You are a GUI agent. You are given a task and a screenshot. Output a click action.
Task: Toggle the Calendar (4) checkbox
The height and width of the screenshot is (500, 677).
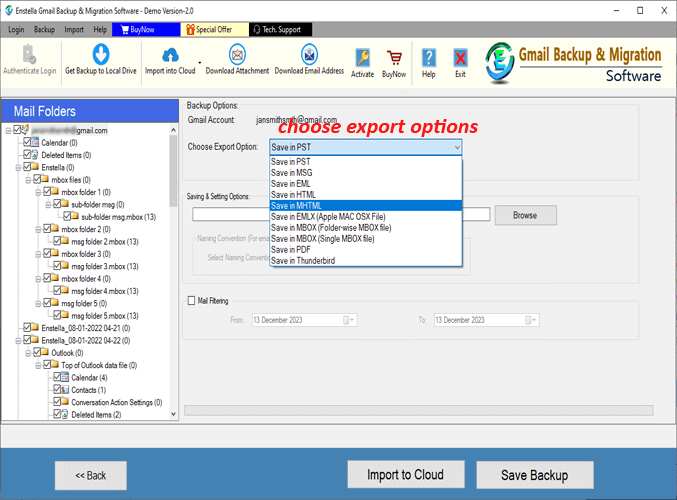57,377
